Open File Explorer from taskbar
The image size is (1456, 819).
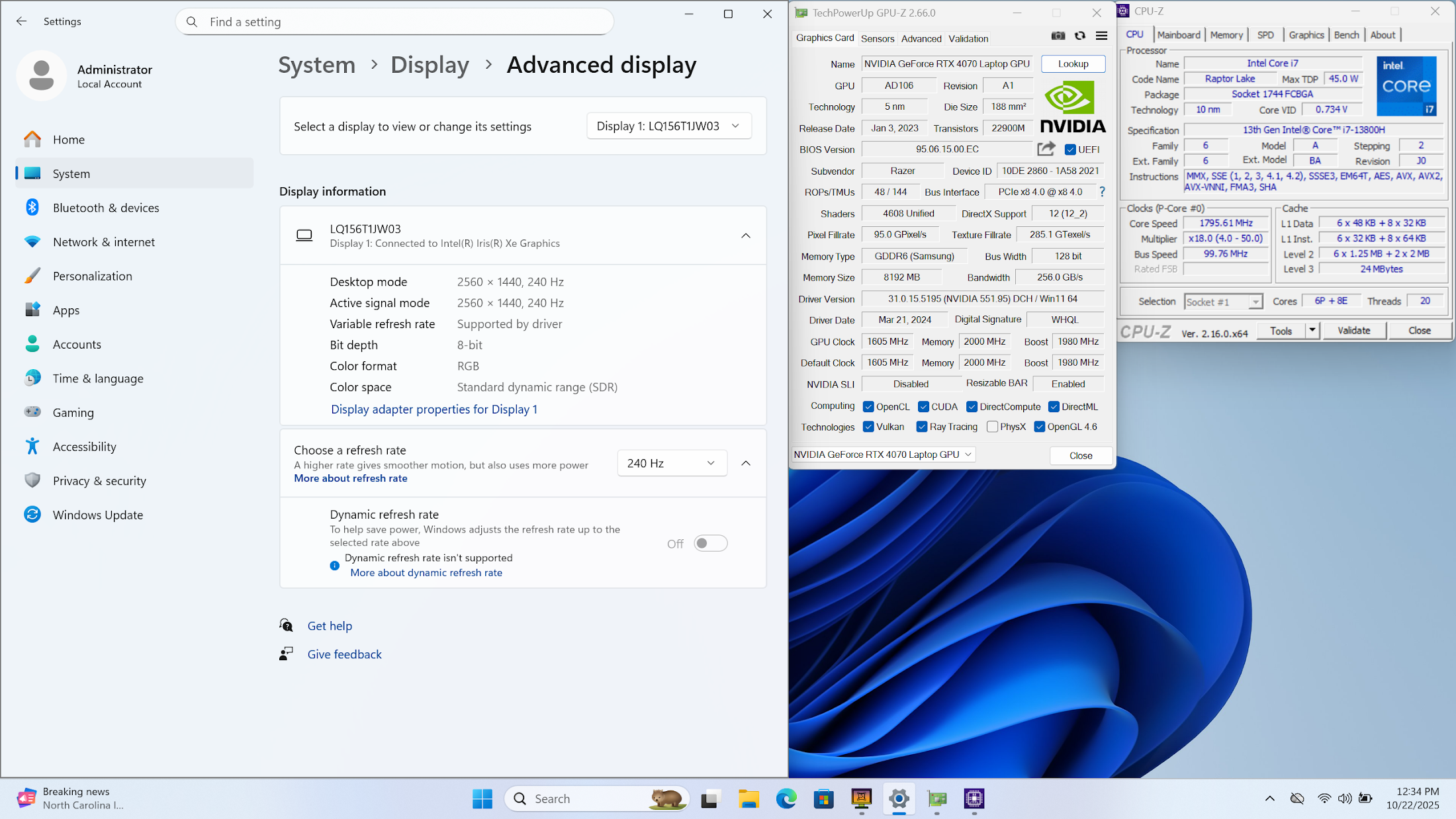point(749,798)
